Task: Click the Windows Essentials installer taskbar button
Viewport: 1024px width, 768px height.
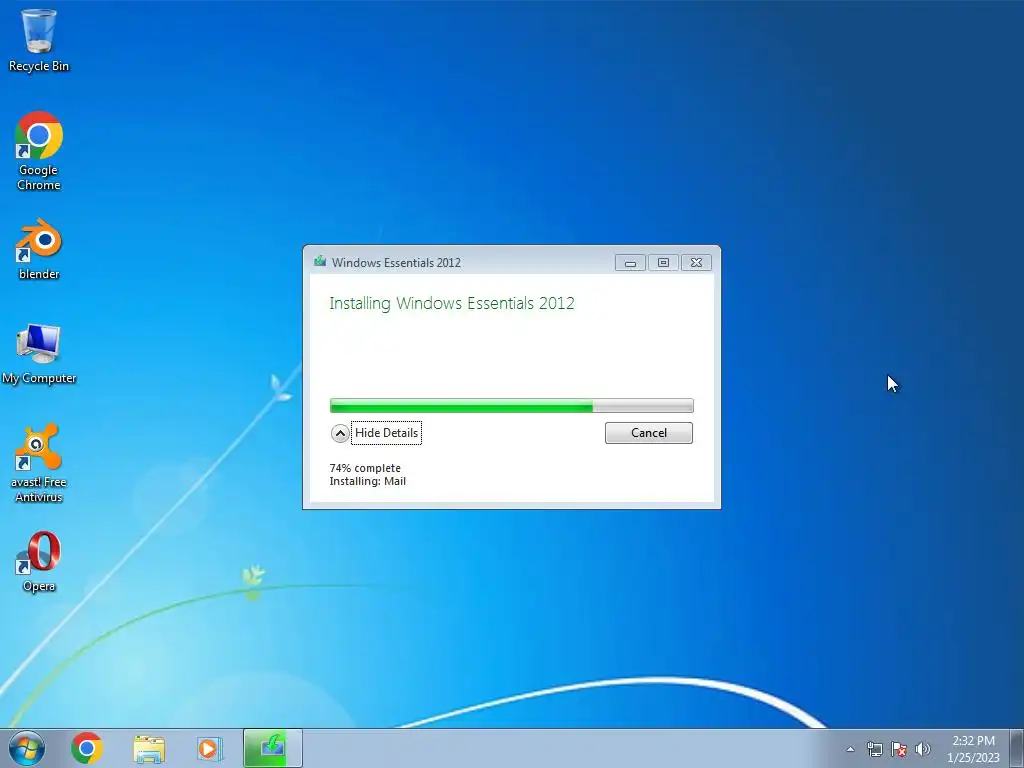Action: 272,748
